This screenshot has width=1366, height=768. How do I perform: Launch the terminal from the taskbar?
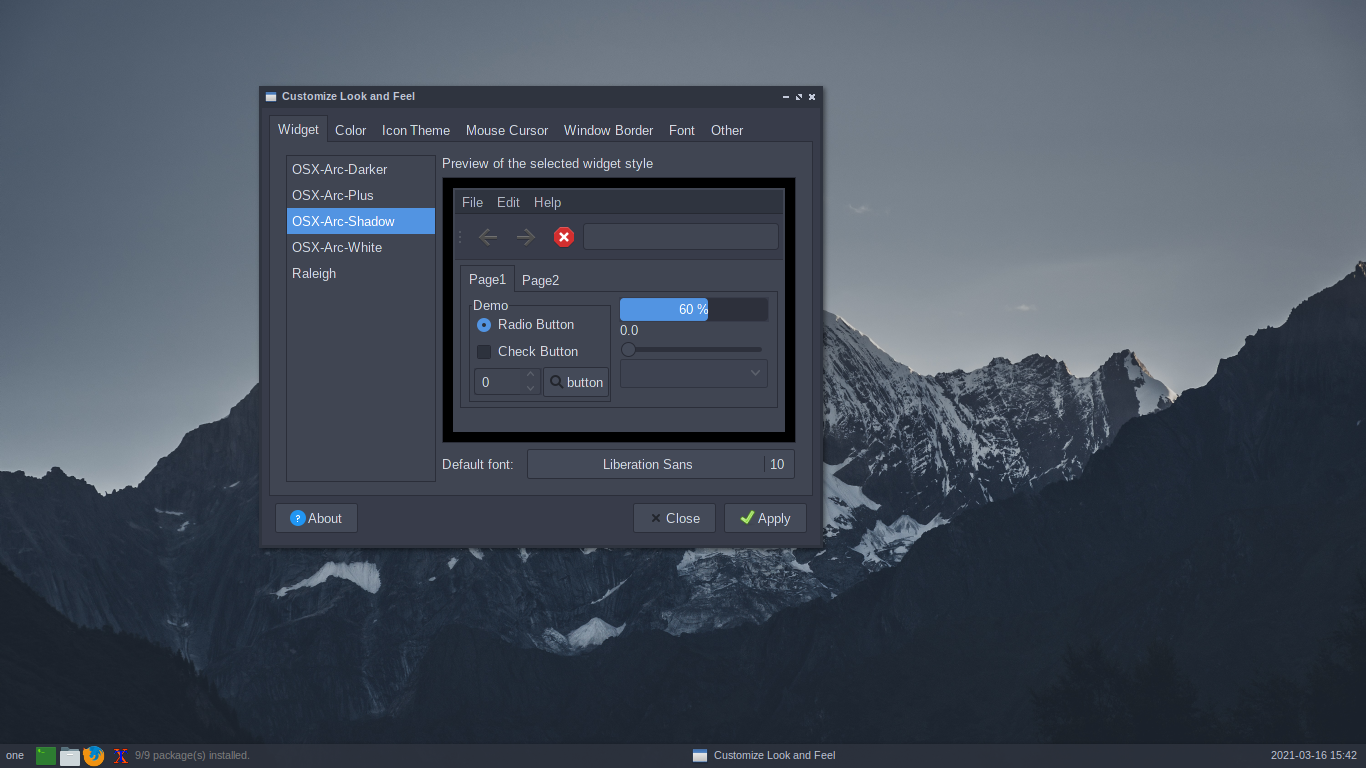[46, 756]
